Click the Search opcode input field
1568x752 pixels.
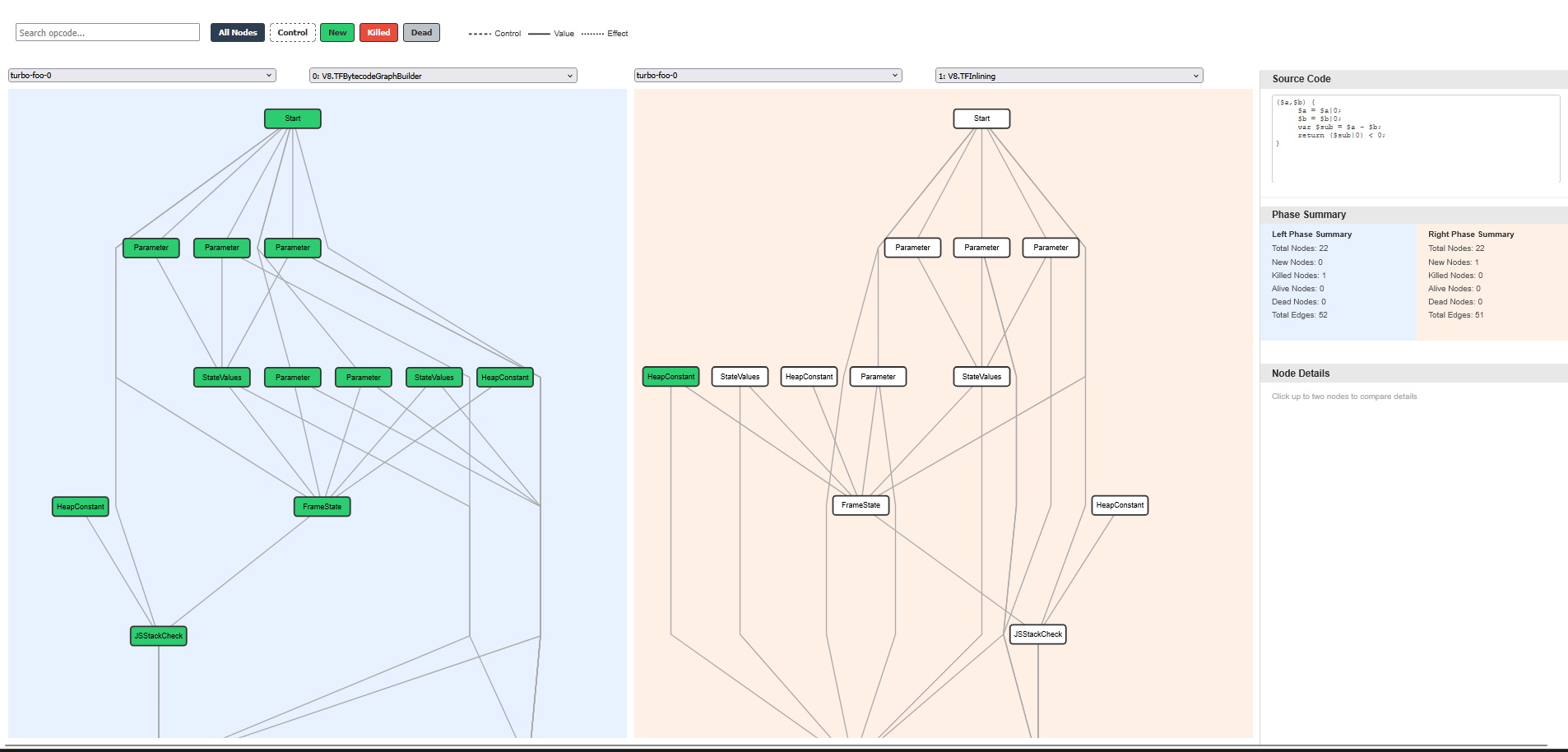pyautogui.click(x=108, y=33)
